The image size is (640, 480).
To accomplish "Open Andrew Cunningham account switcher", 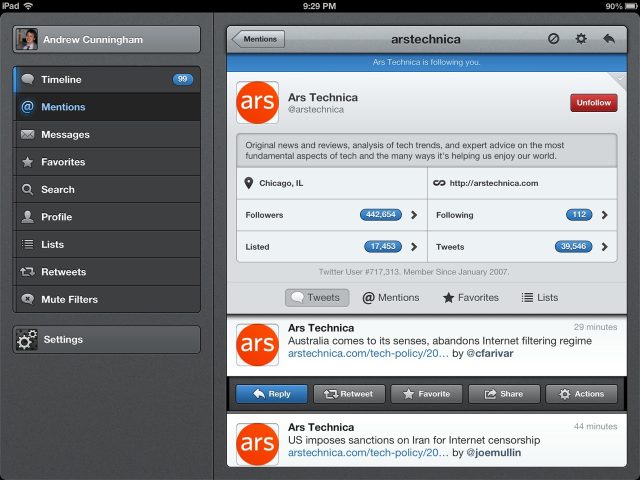I will (x=107, y=40).
